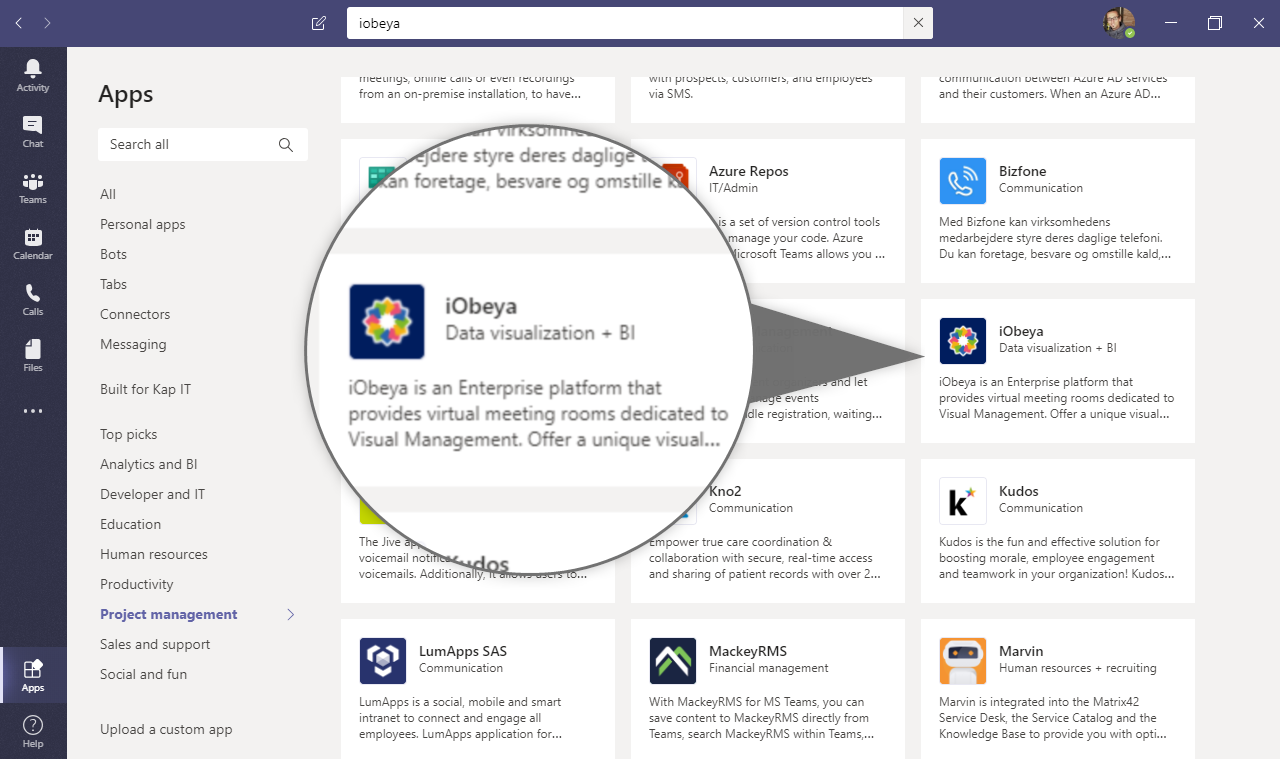Open the Developer and IT category
The width and height of the screenshot is (1280, 759).
[152, 494]
